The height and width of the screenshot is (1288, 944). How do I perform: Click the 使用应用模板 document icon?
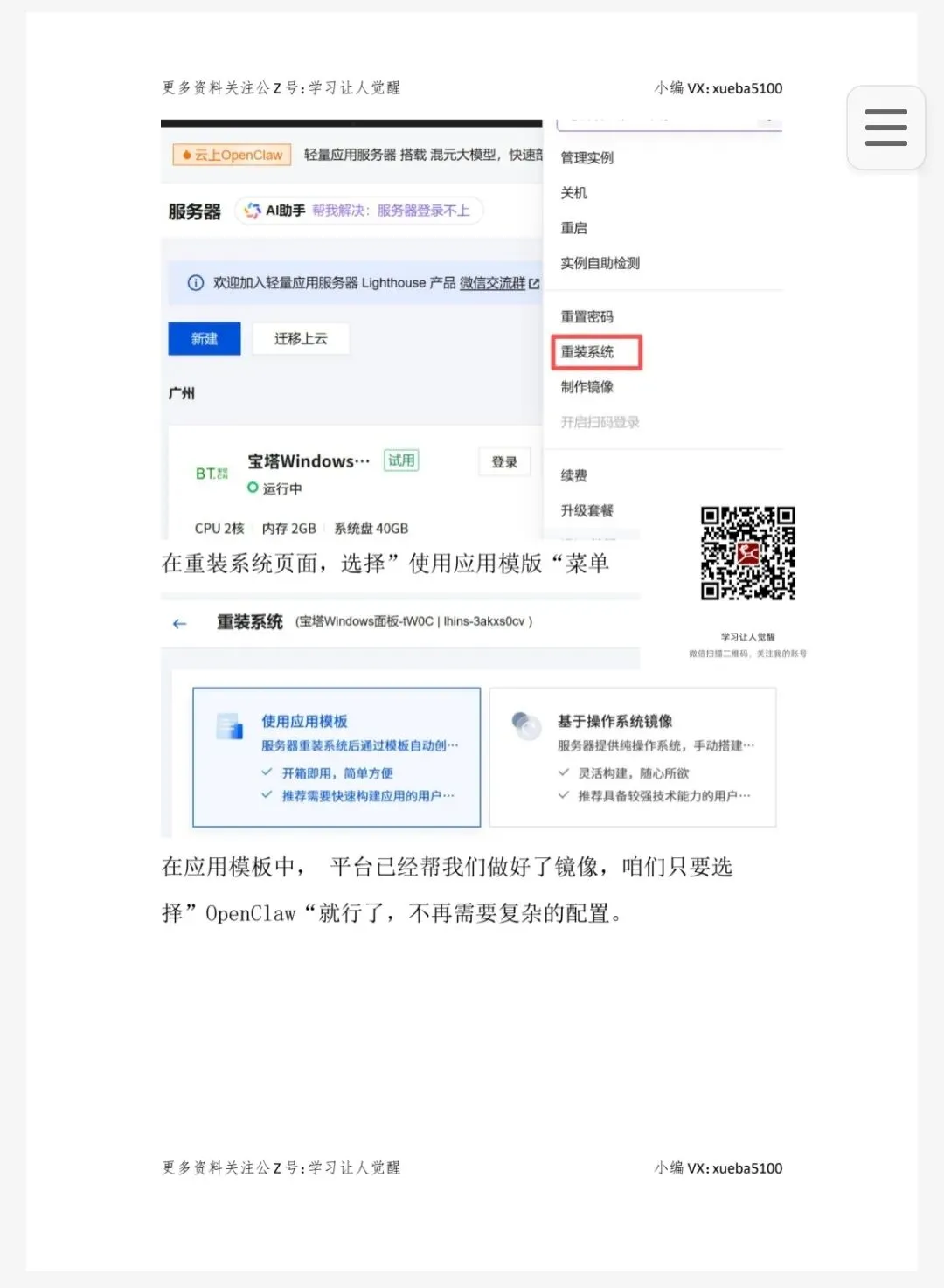[229, 725]
